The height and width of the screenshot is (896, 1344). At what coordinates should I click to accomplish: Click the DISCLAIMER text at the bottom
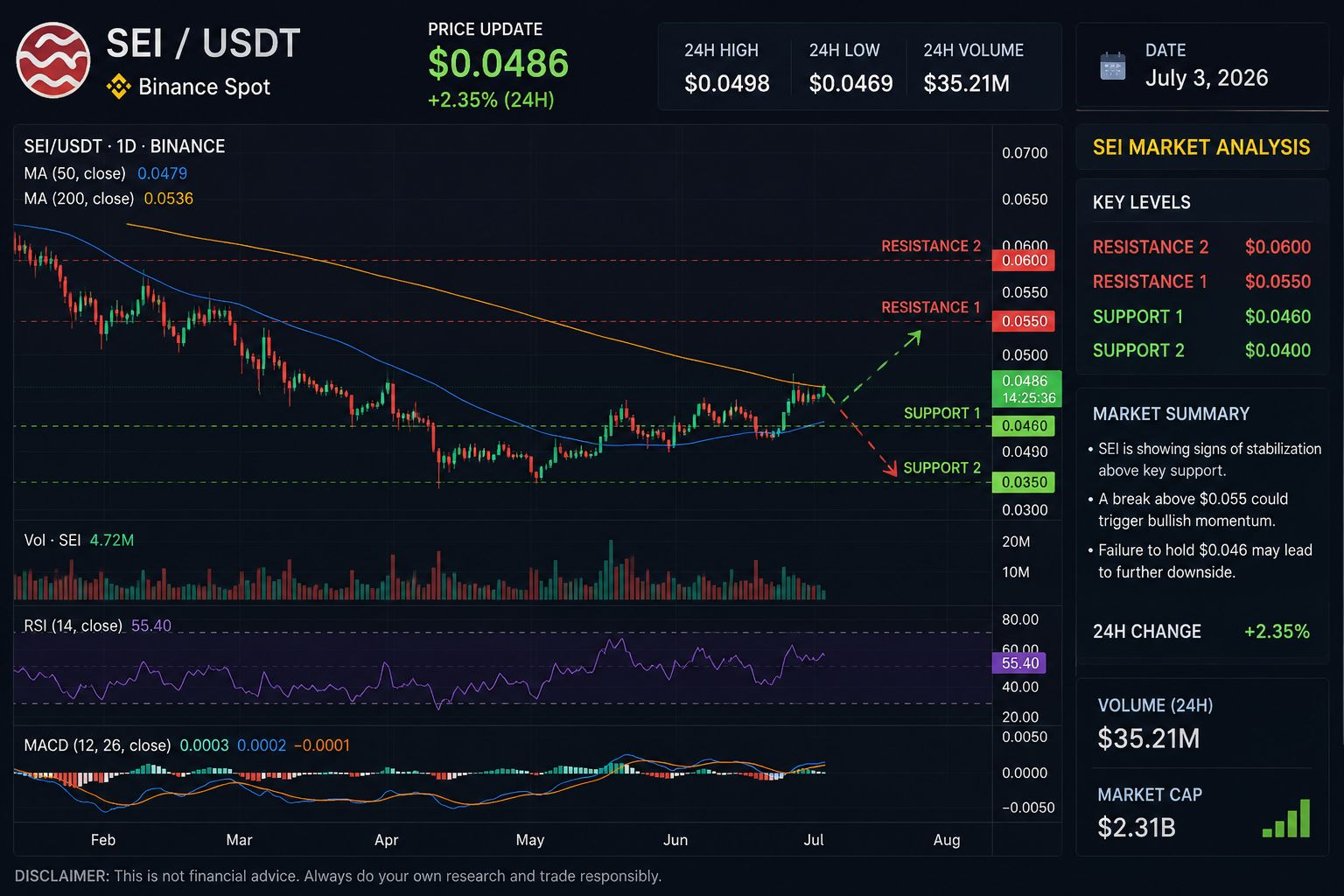click(x=338, y=876)
